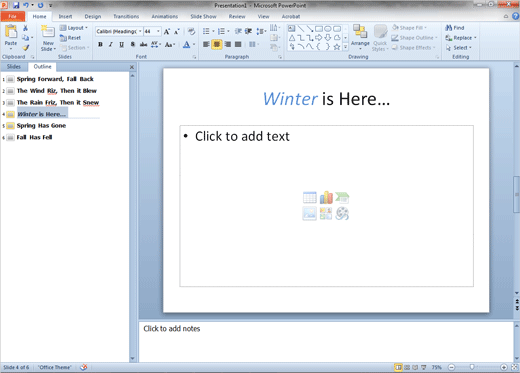Viewport: 520px width, 373px height.
Task: Toggle Align Text Left
Action: [206, 44]
